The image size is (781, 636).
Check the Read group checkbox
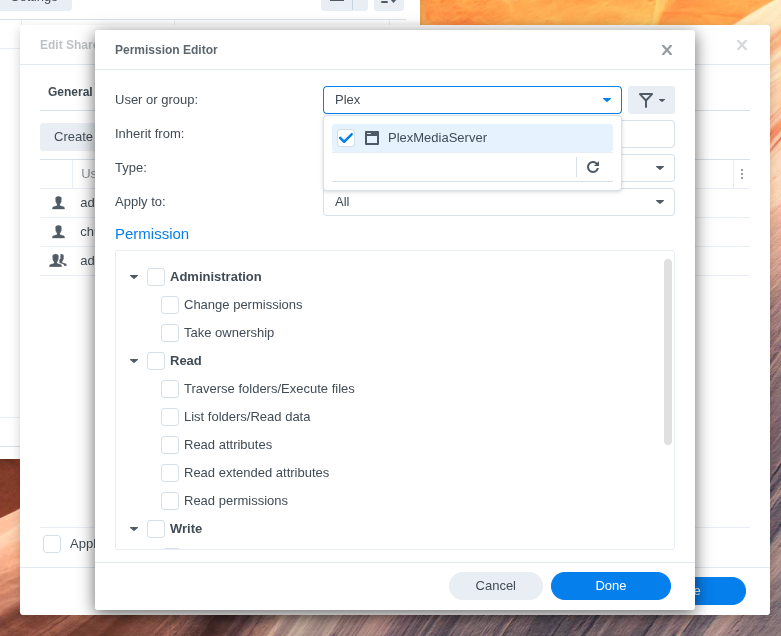tap(156, 361)
